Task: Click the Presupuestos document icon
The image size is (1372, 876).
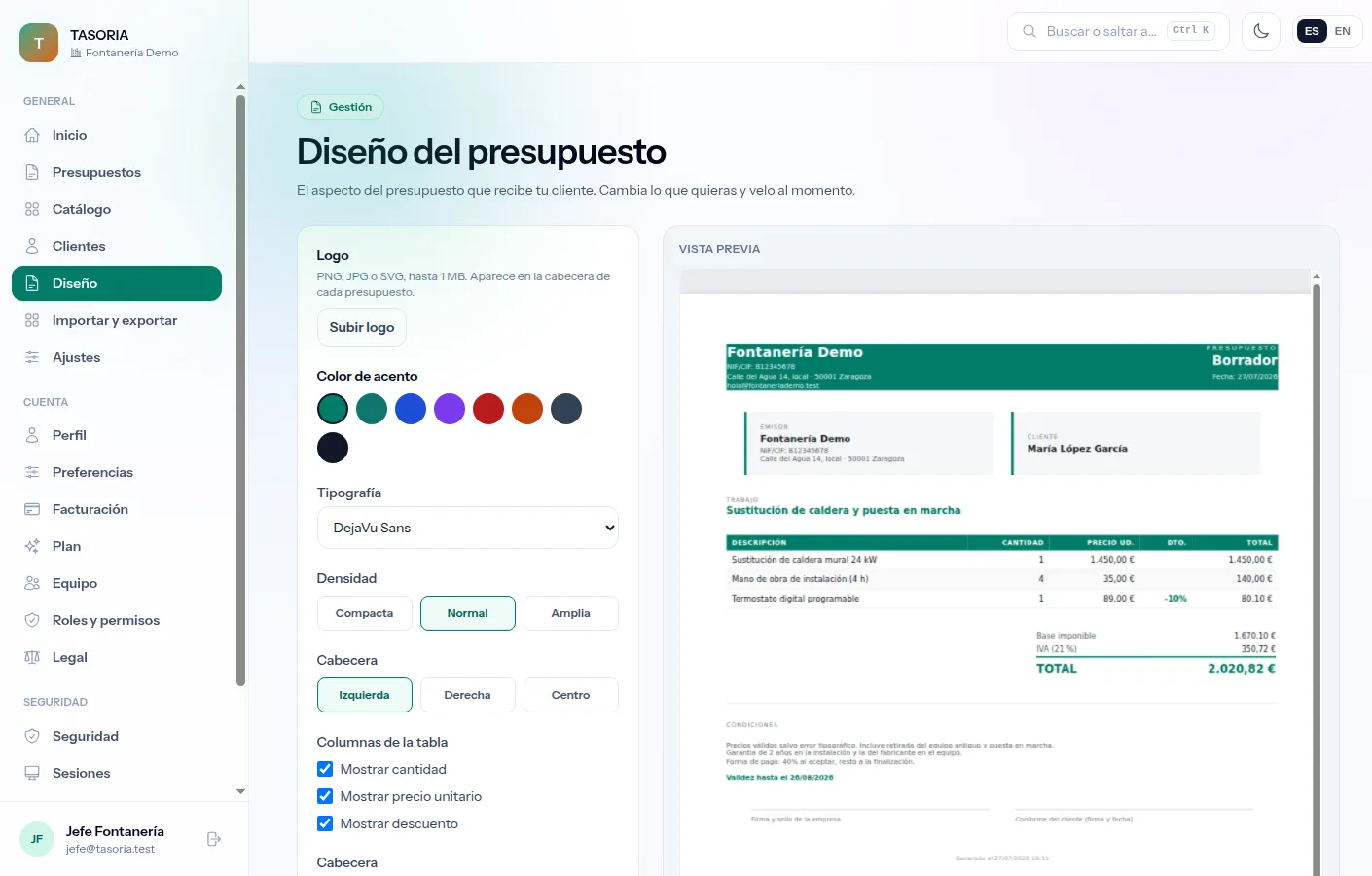Action: [32, 172]
